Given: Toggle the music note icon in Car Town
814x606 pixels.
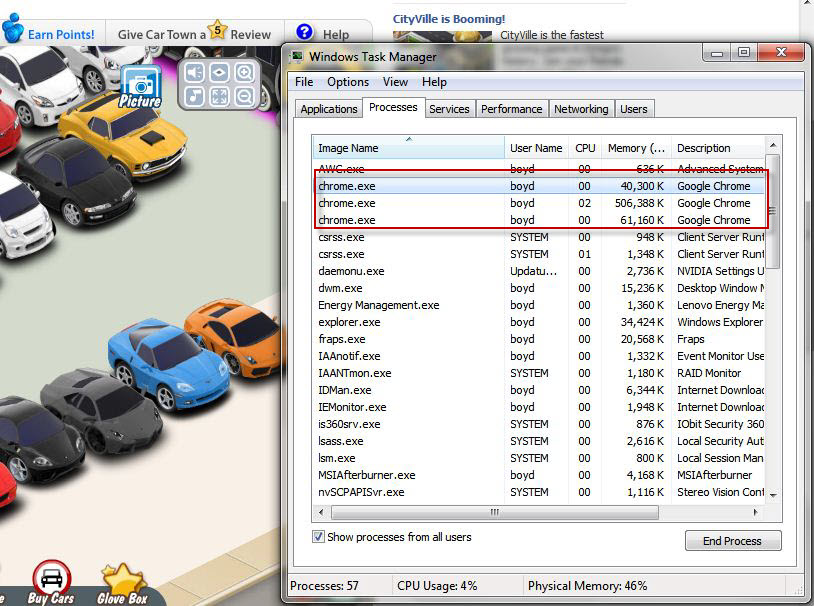Looking at the screenshot, I should [194, 96].
